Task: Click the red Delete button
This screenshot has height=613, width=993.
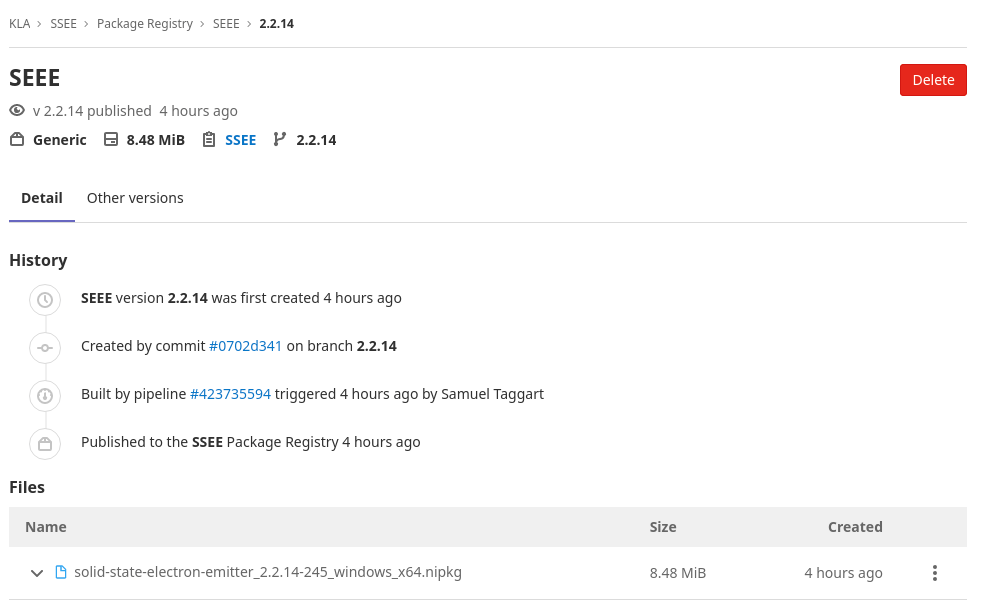Action: (933, 80)
